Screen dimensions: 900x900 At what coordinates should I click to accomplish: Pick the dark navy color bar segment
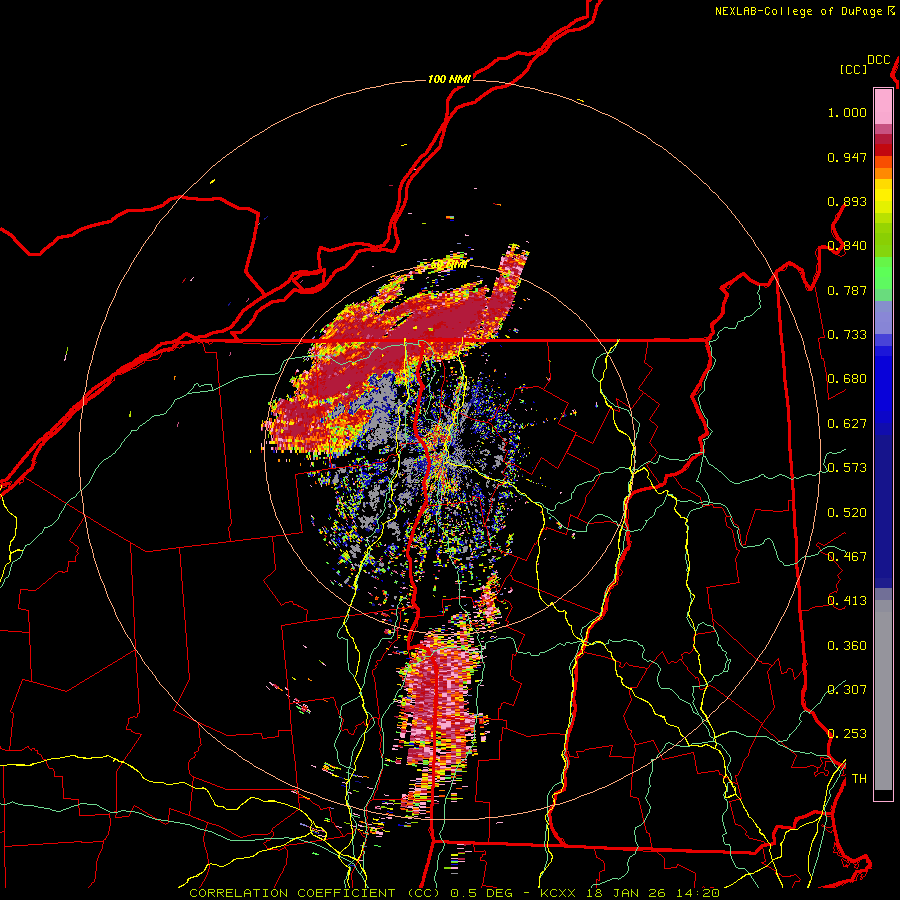pos(883,511)
